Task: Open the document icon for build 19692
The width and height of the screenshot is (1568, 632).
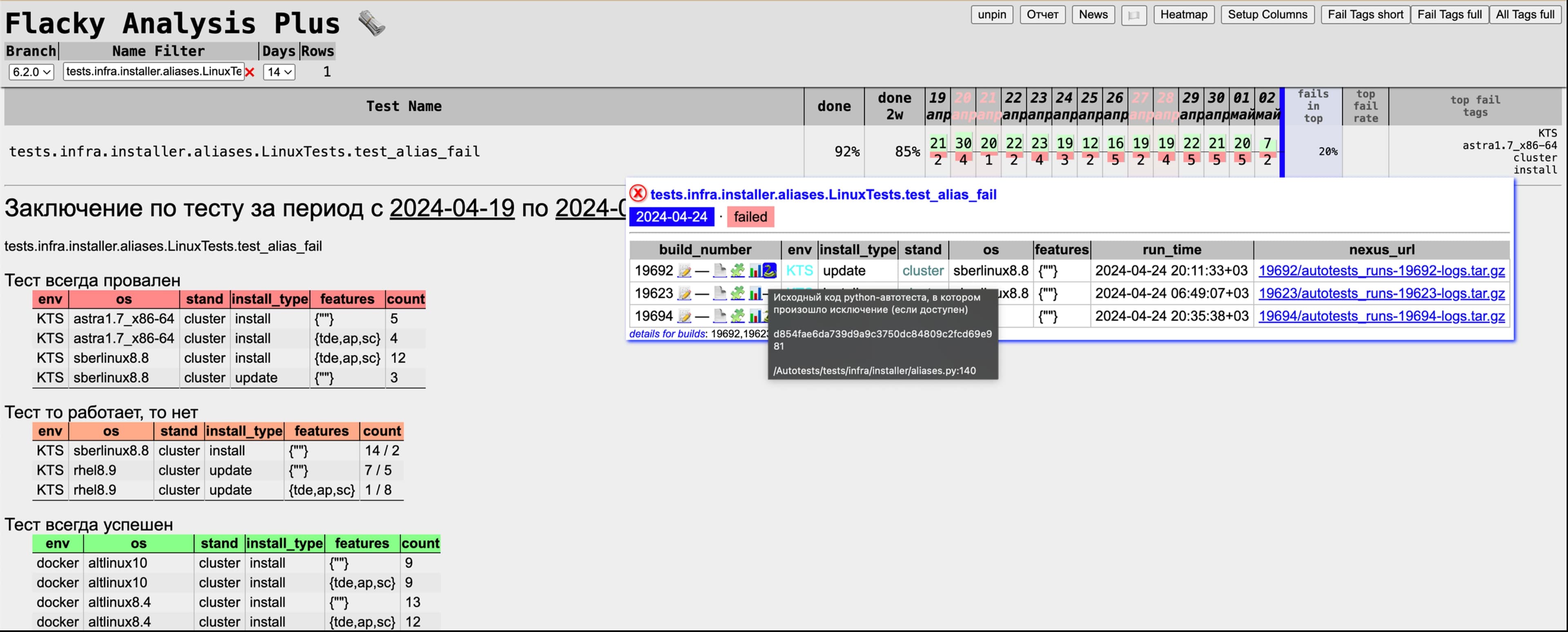Action: [719, 271]
